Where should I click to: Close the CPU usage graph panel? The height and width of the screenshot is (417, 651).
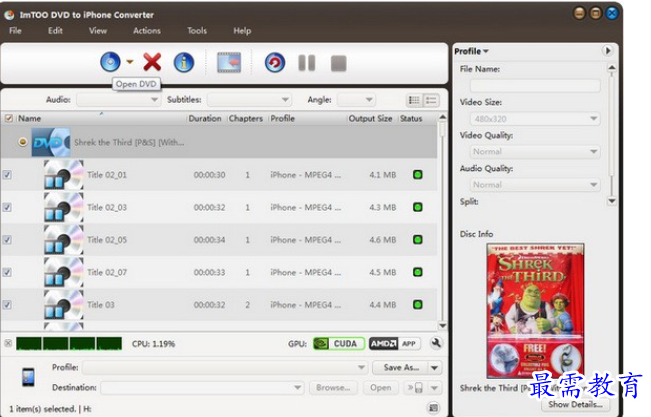click(x=8, y=343)
